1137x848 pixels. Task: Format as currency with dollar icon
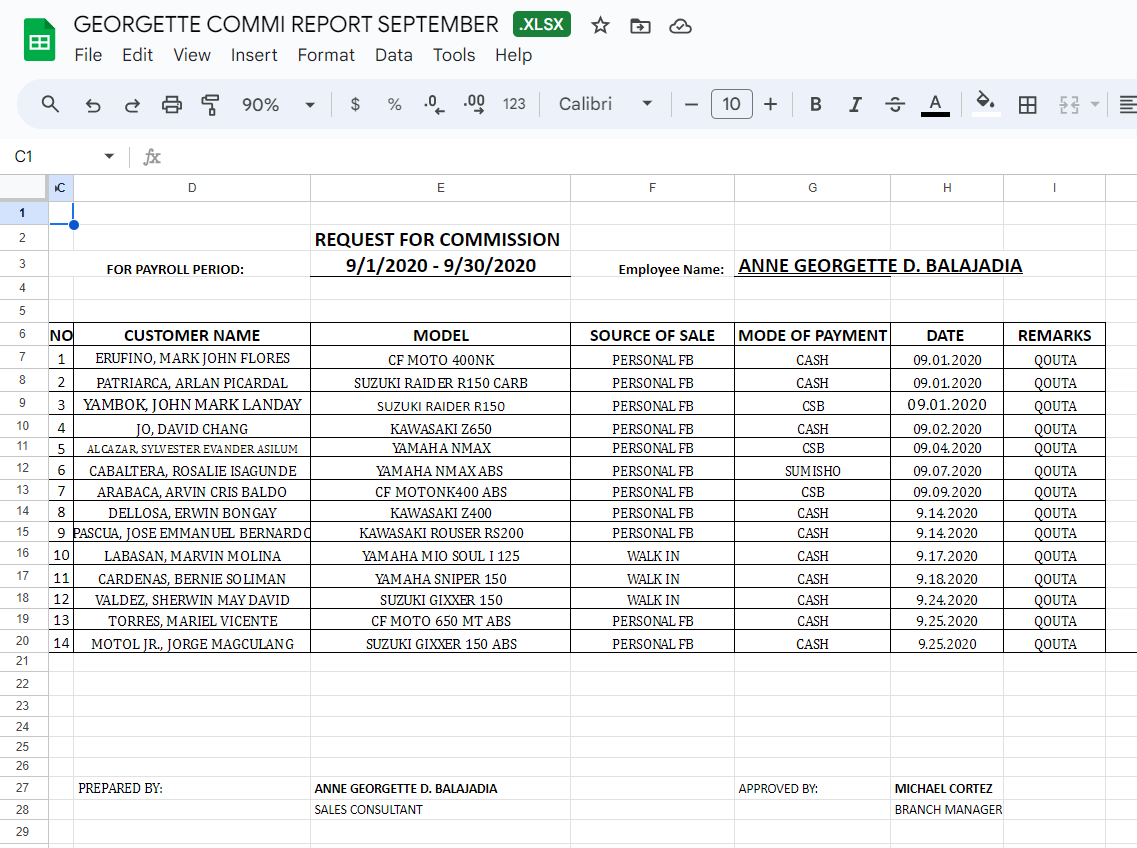(x=355, y=104)
